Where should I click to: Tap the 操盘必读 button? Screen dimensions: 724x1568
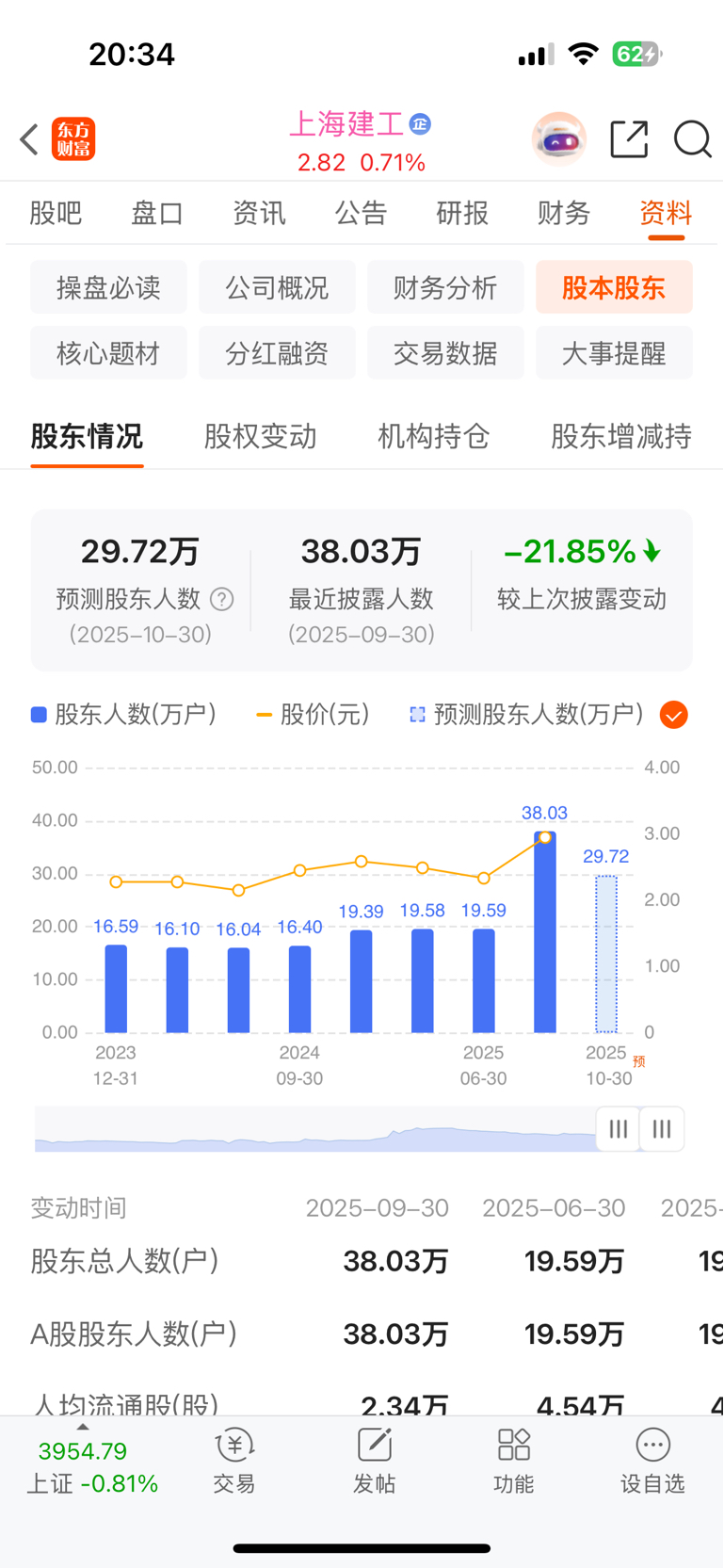click(108, 287)
